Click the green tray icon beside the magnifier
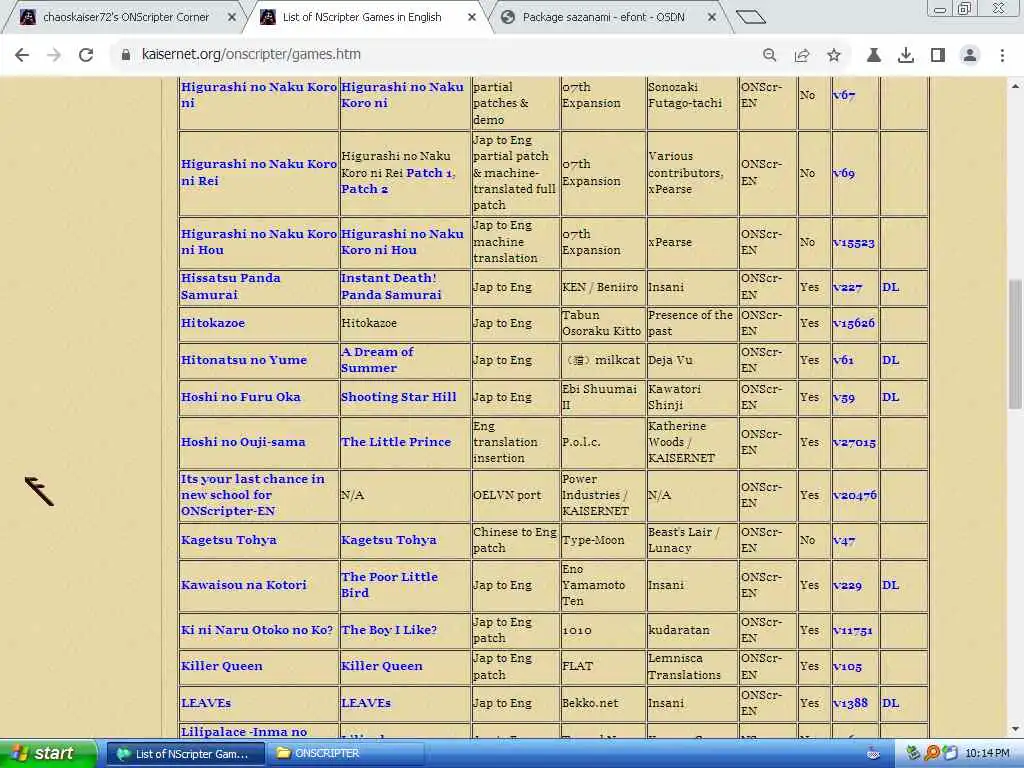The image size is (1024, 768). (914, 754)
